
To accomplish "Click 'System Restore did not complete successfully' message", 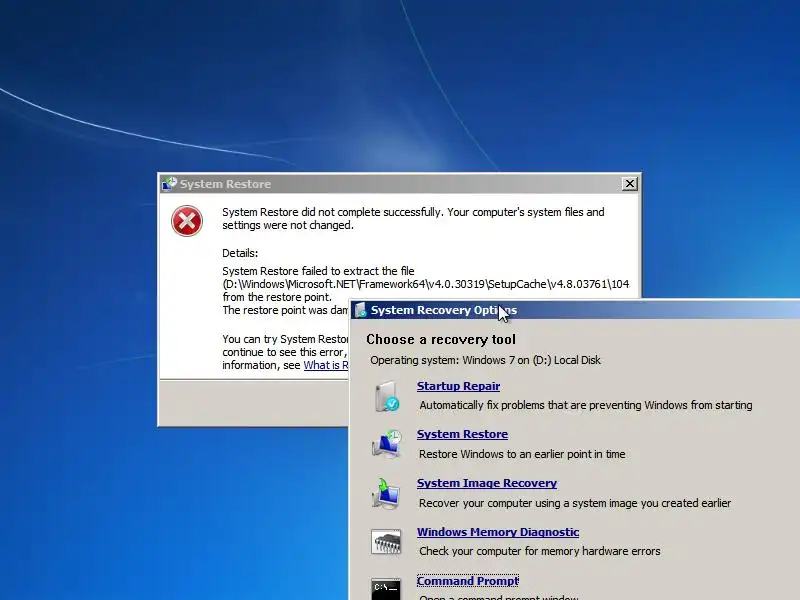I will [x=413, y=218].
